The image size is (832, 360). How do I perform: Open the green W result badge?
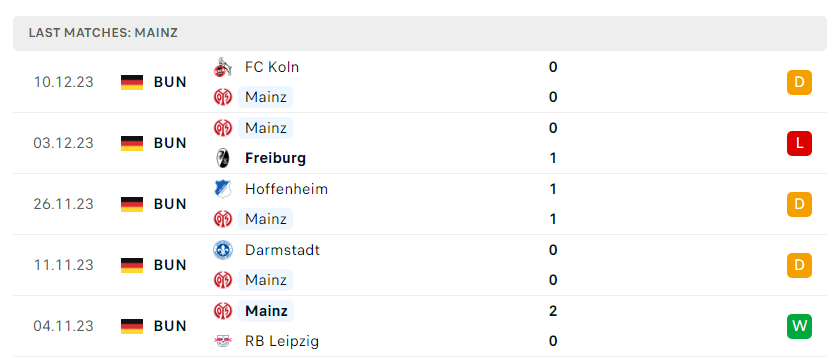tap(799, 326)
